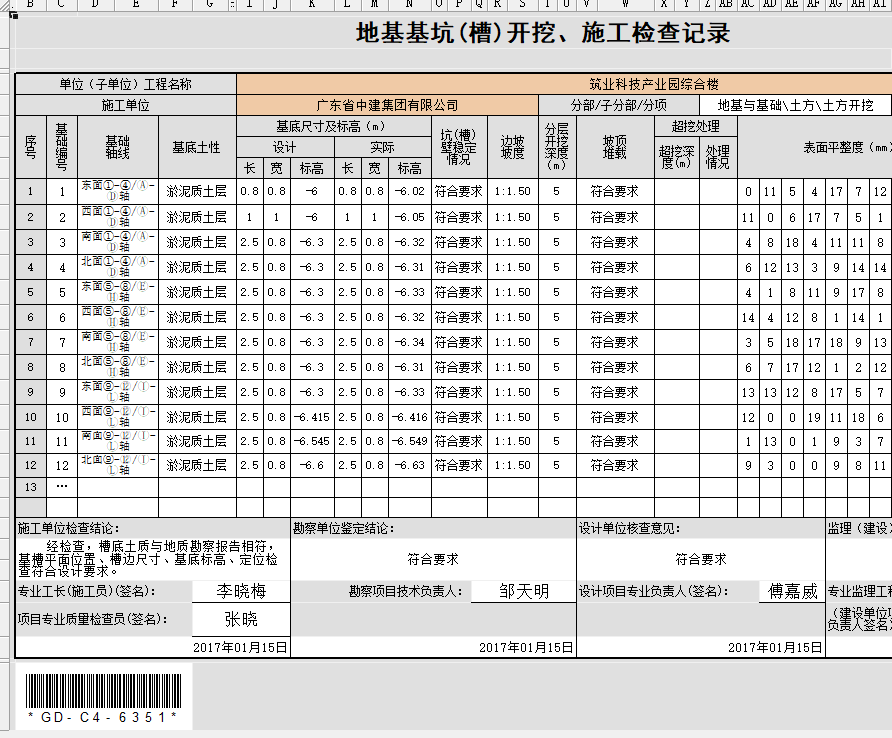This screenshot has width=892, height=738.
Task: Click 符合要求 under 设计单位核查意见
Action: (x=701, y=559)
